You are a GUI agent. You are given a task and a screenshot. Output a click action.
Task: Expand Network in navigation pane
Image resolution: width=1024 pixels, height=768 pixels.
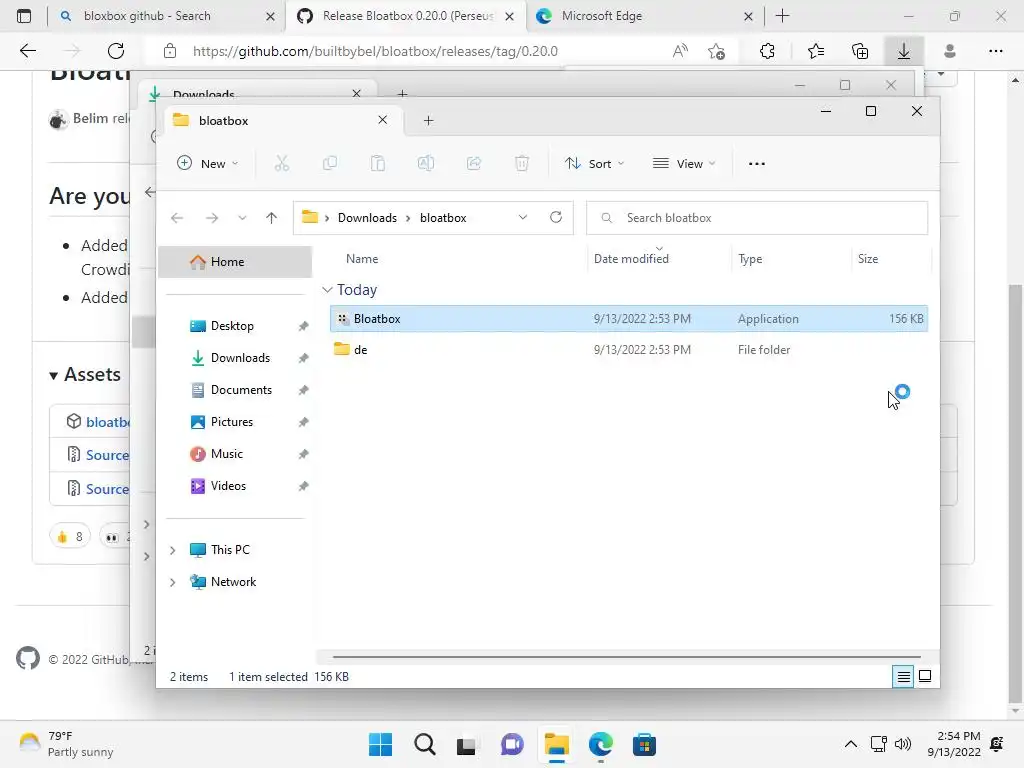point(172,582)
